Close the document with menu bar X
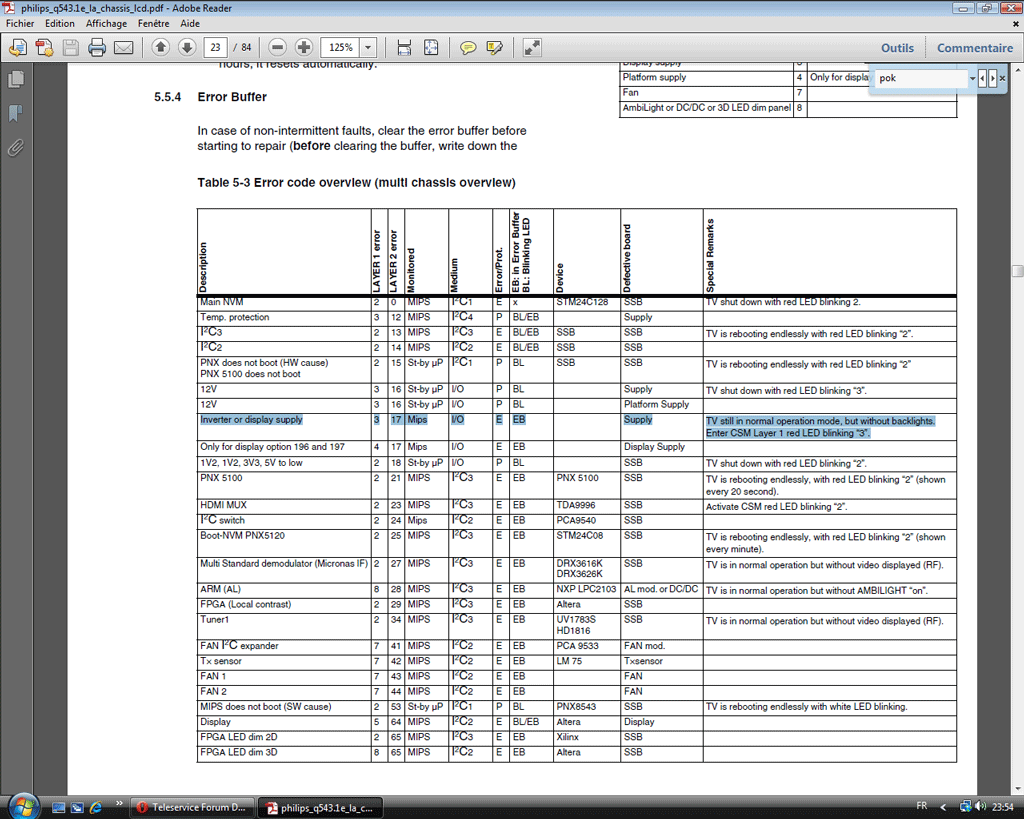The height and width of the screenshot is (819, 1024). click(1016, 24)
